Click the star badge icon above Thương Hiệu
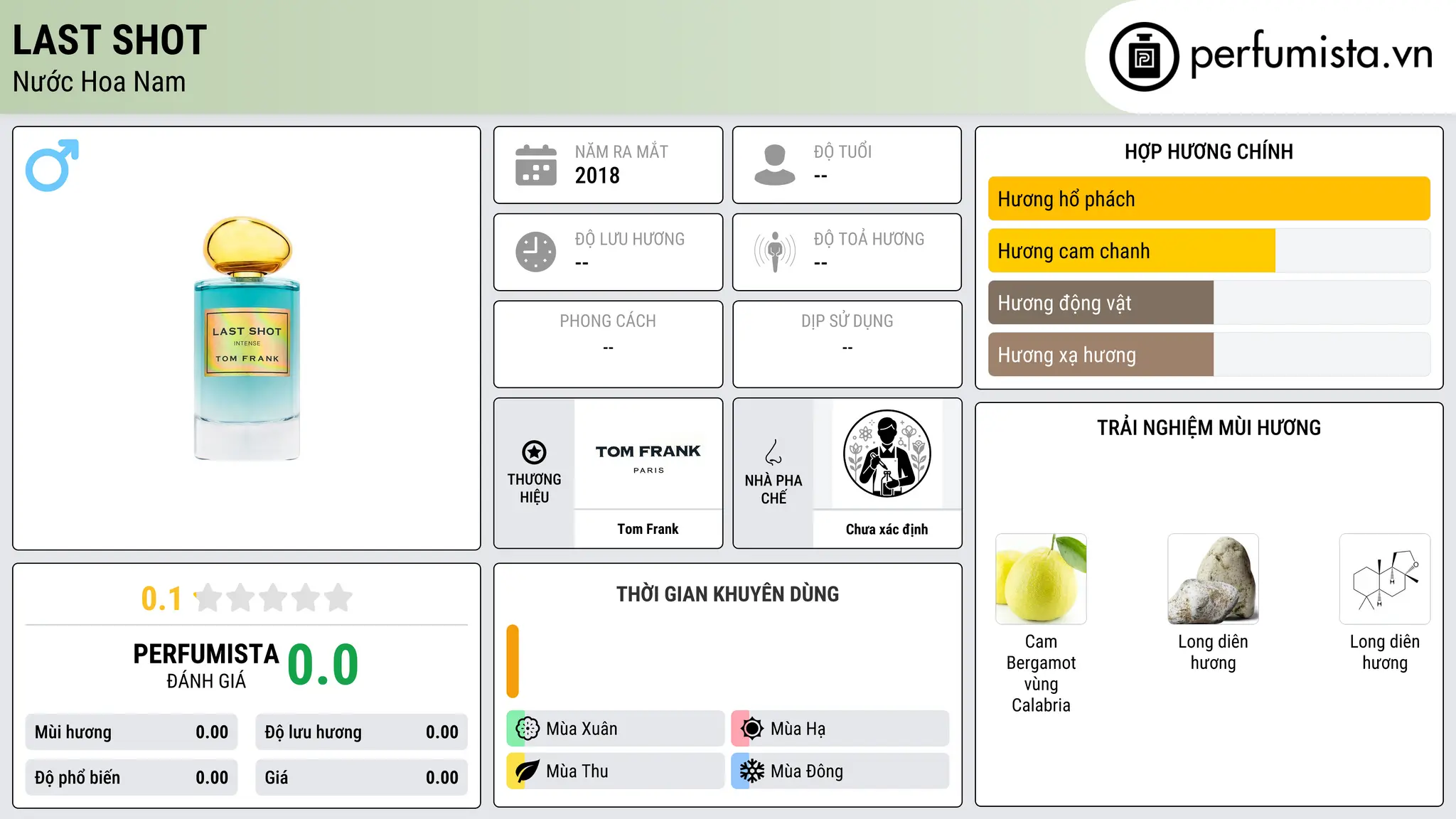 [x=534, y=452]
